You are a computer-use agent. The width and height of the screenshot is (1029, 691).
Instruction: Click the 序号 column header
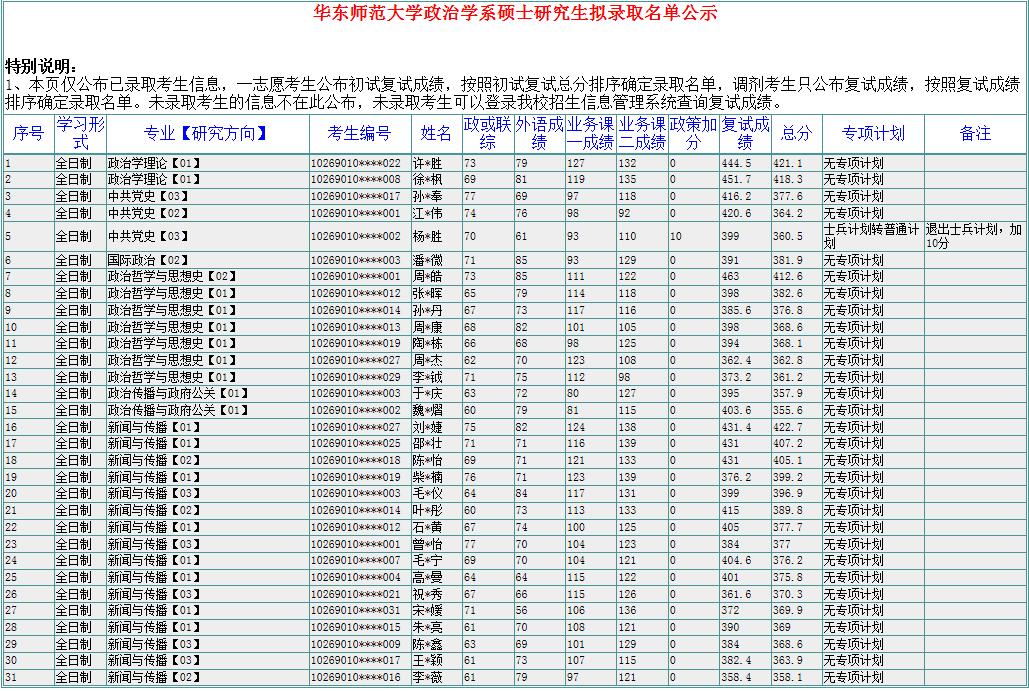[28, 134]
